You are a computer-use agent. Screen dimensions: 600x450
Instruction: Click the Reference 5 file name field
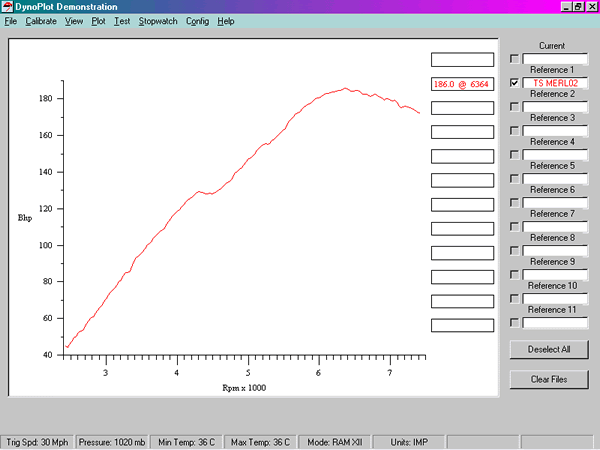point(555,179)
